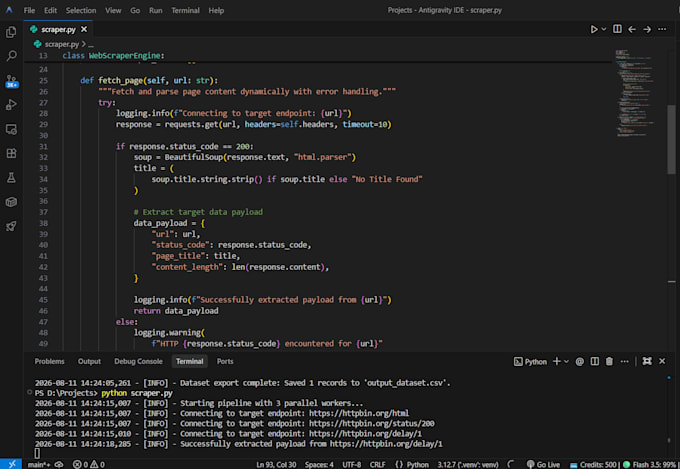Image resolution: width=680 pixels, height=469 pixels.
Task: Open the File menu
Action: pyautogui.click(x=29, y=10)
